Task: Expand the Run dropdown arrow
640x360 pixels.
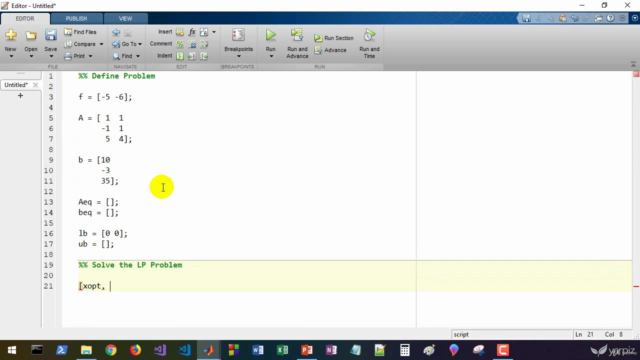Action: click(271, 56)
